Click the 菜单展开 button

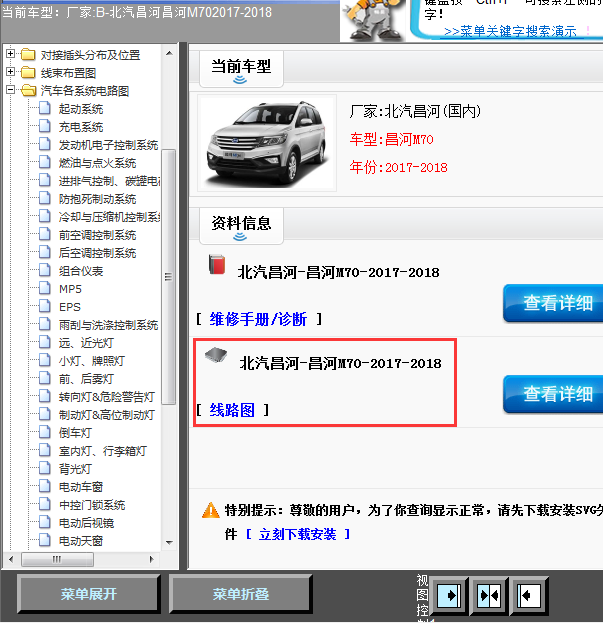[x=89, y=594]
